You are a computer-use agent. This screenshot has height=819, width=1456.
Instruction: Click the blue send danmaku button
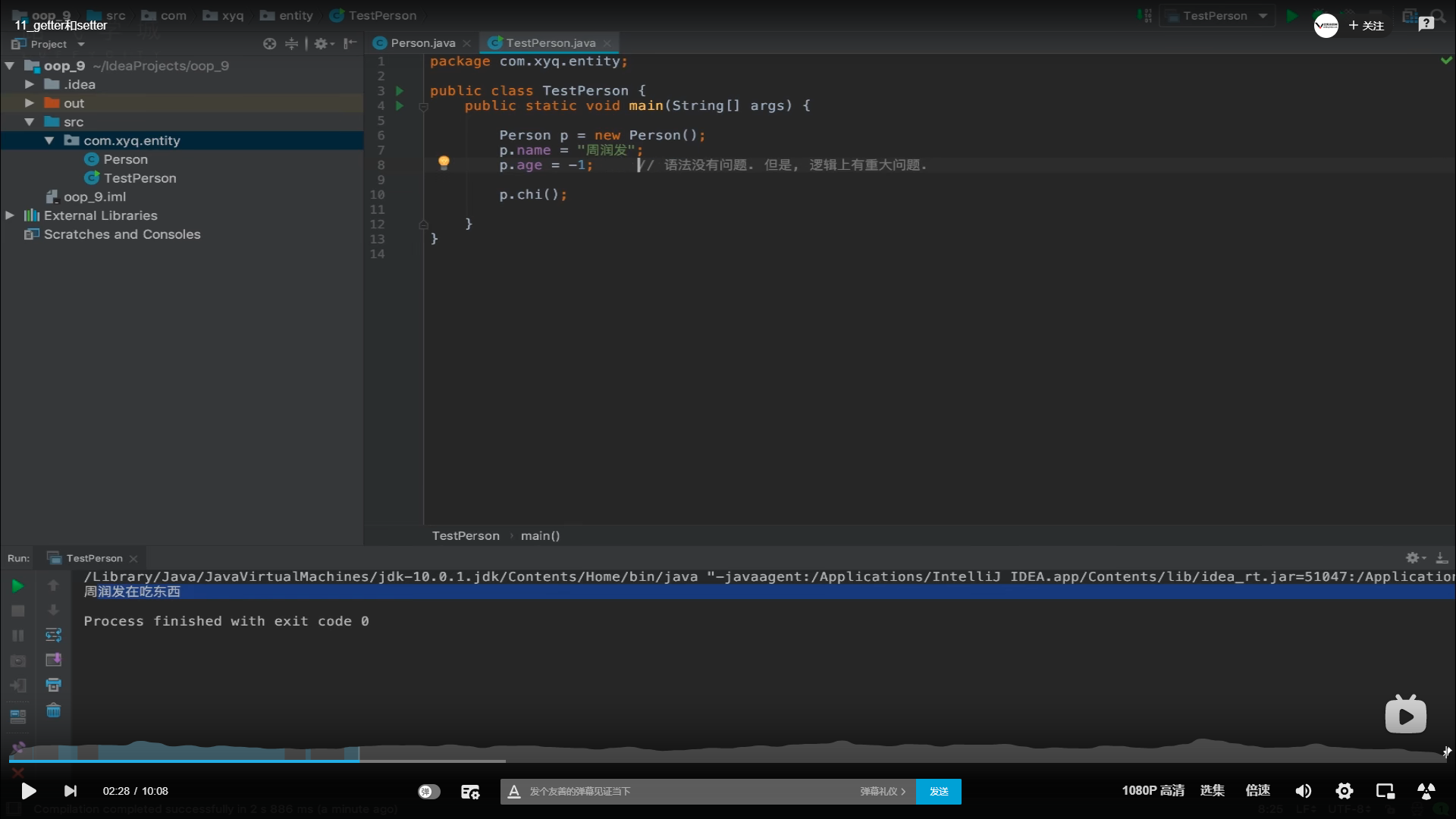[x=938, y=791]
